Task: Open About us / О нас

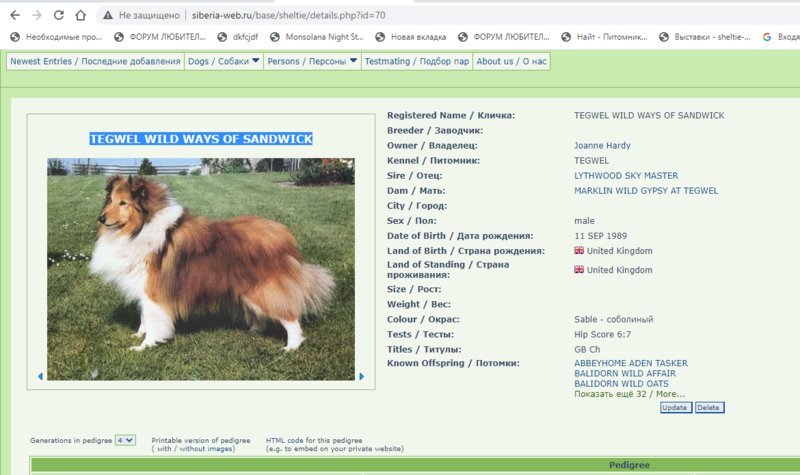Action: (x=511, y=61)
